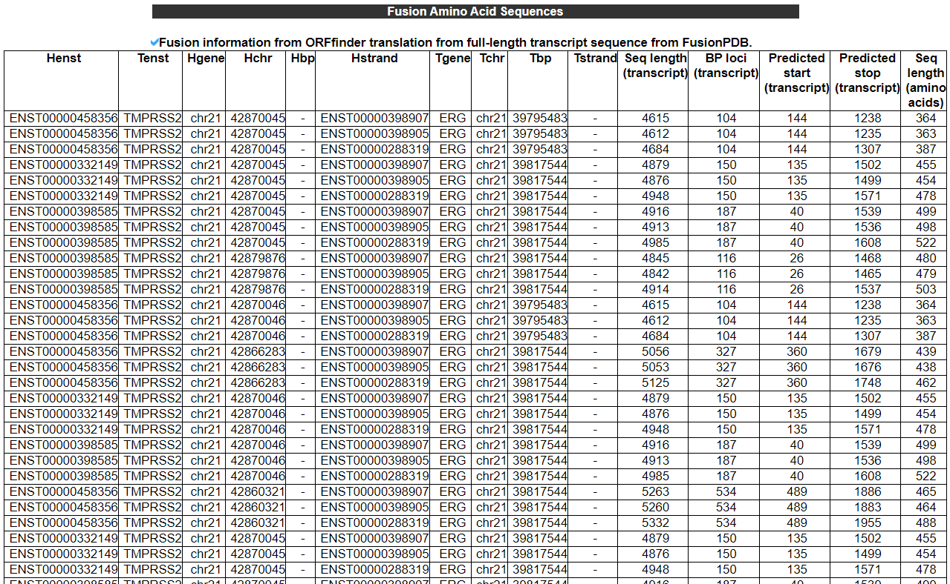The width and height of the screenshot is (950, 584).
Task: Select the Predicted start (transcript) header
Action: click(796, 73)
